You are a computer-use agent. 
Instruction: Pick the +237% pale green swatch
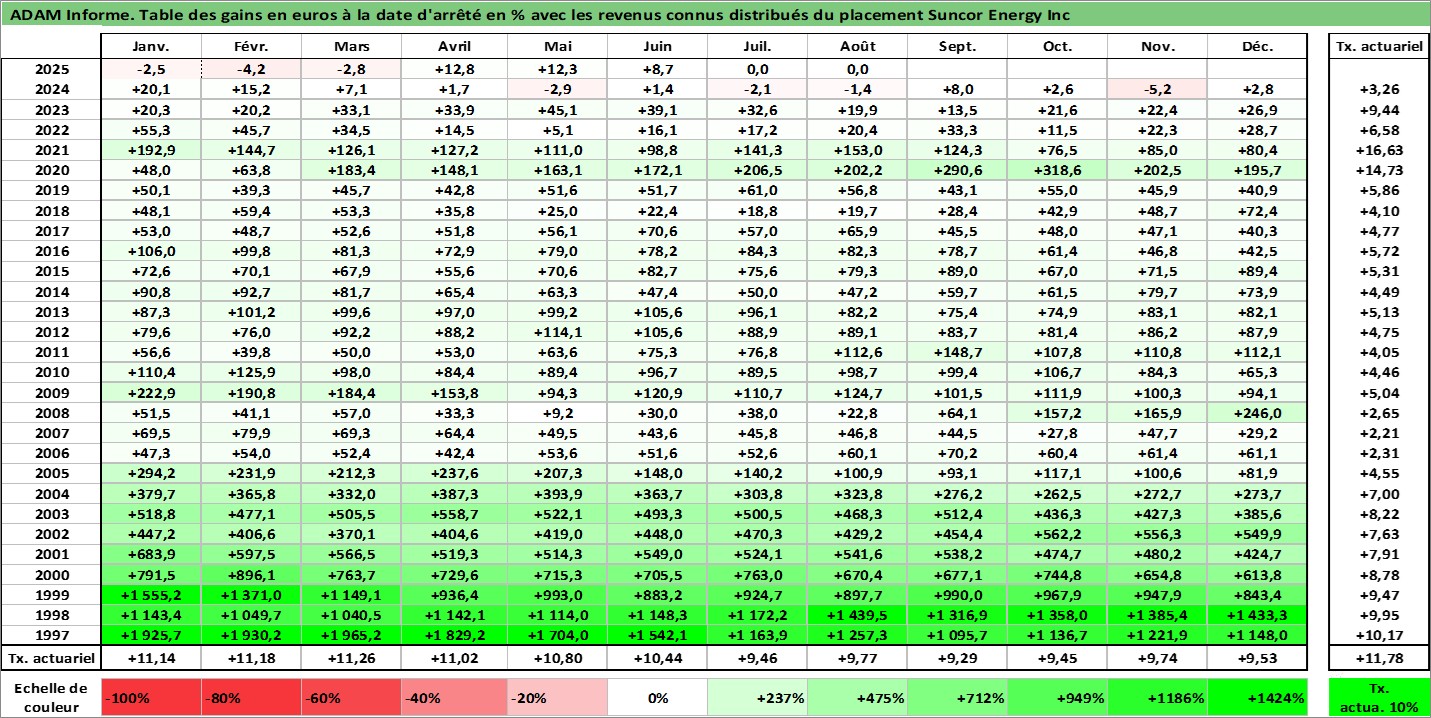(758, 698)
